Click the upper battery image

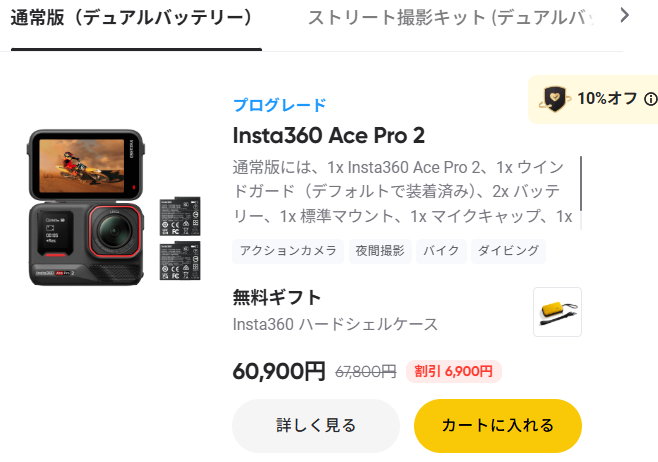(180, 217)
